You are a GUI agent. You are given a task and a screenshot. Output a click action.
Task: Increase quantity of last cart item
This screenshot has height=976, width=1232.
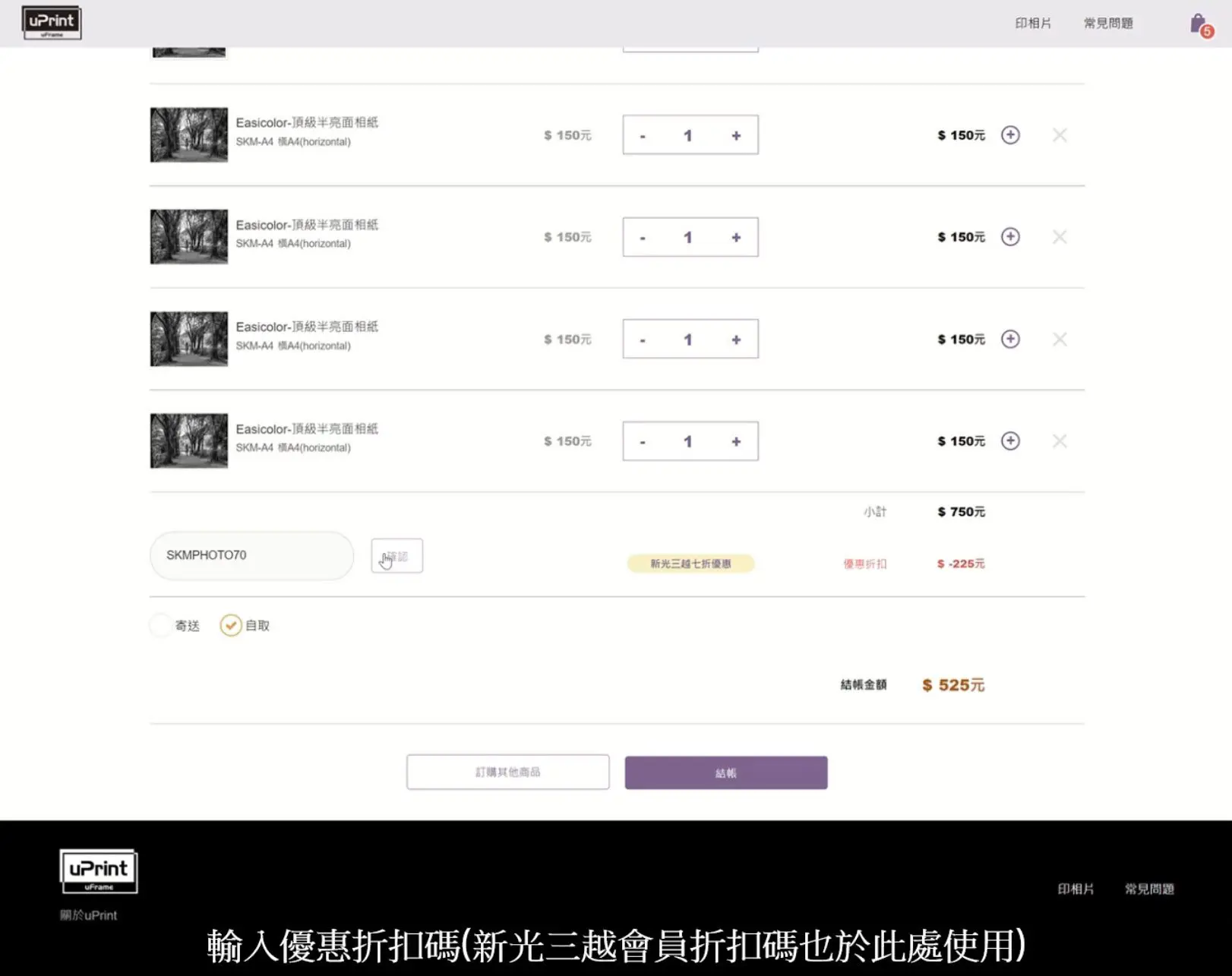pos(735,441)
